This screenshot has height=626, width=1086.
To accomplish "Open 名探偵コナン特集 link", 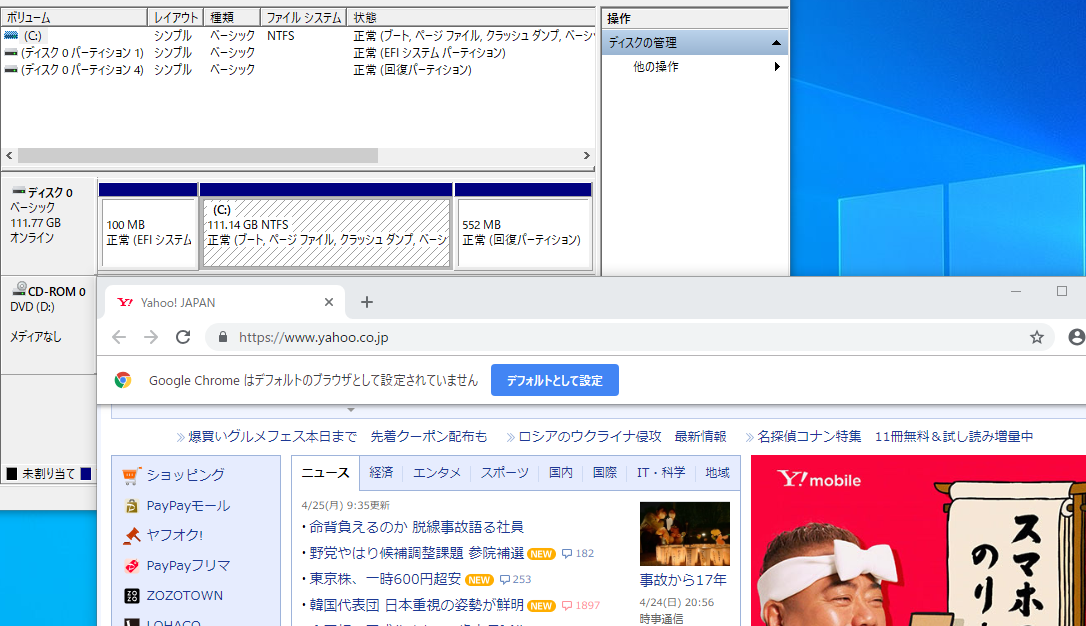I will click(810, 436).
